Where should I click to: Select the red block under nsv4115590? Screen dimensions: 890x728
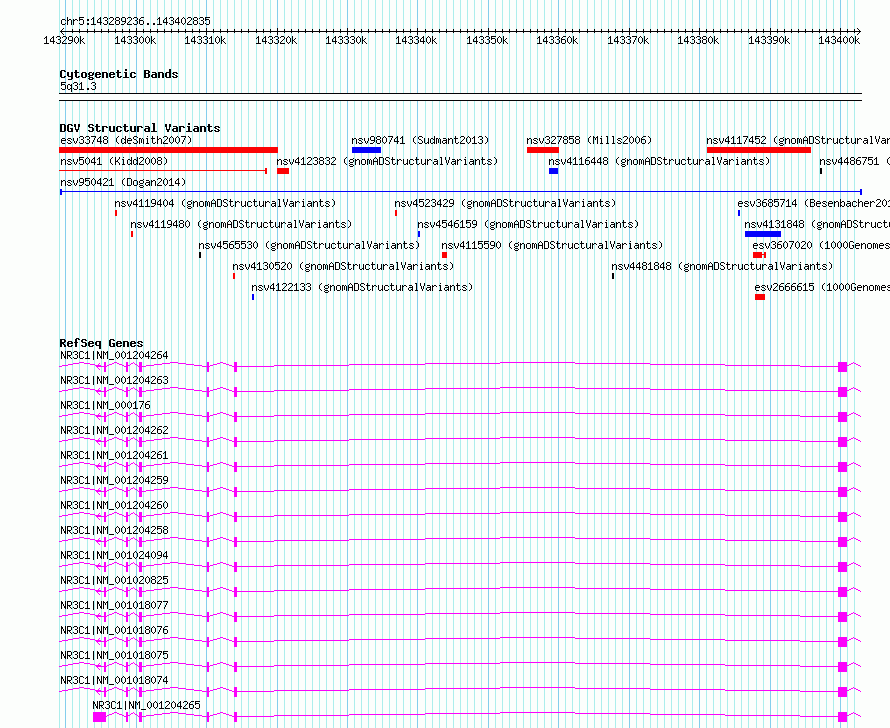coord(444,255)
